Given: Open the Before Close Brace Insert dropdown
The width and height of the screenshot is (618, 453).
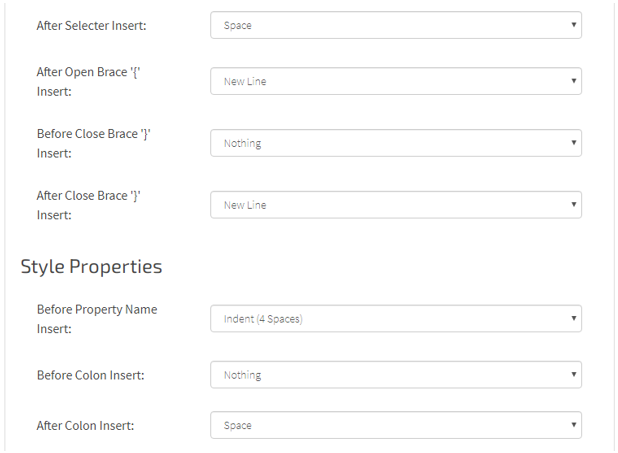Looking at the screenshot, I should (395, 143).
